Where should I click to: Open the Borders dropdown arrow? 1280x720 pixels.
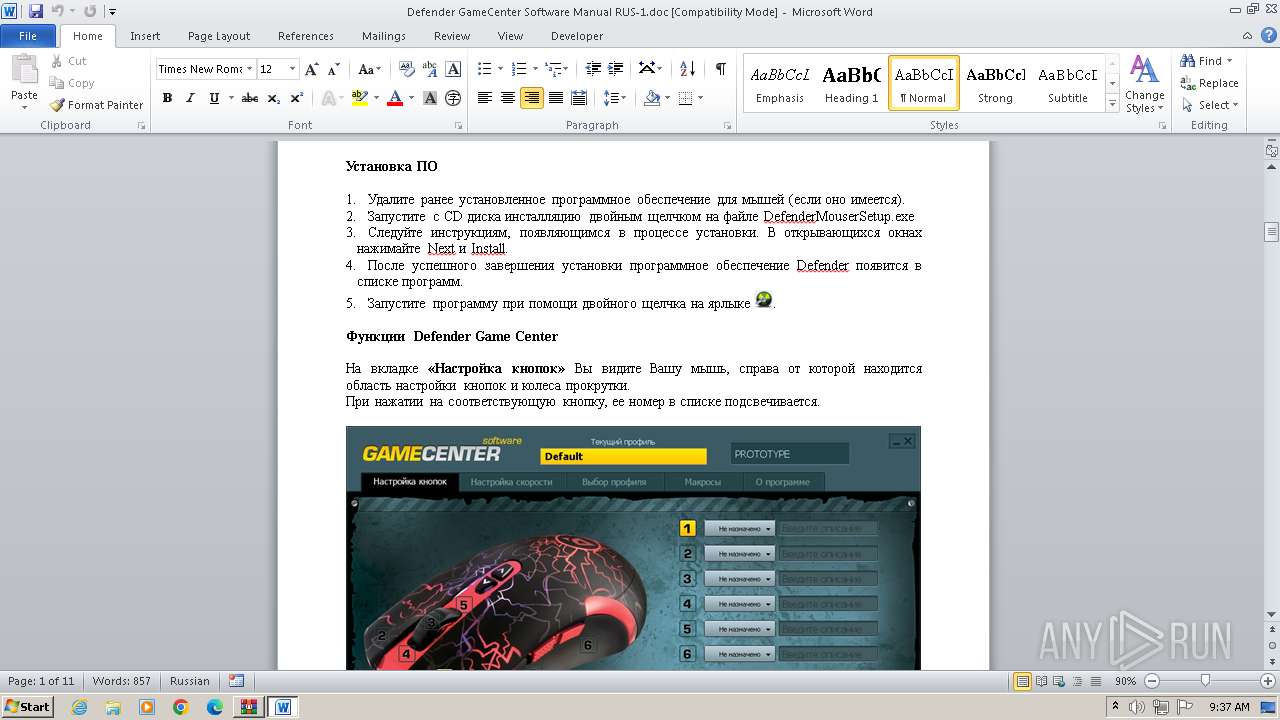click(700, 98)
